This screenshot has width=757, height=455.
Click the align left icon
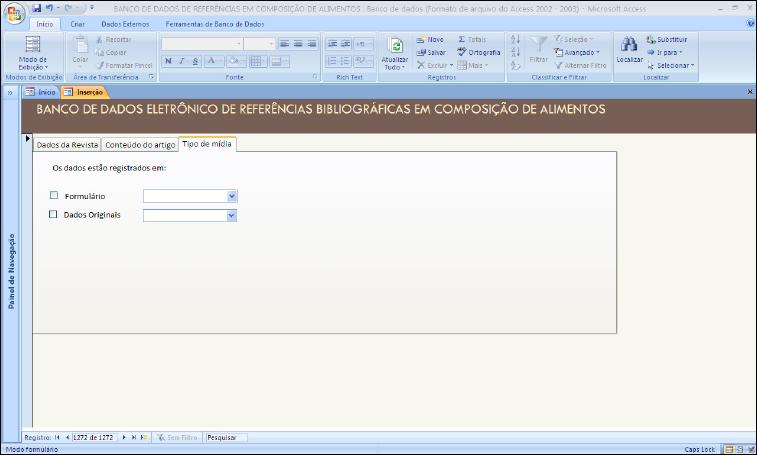pos(284,44)
